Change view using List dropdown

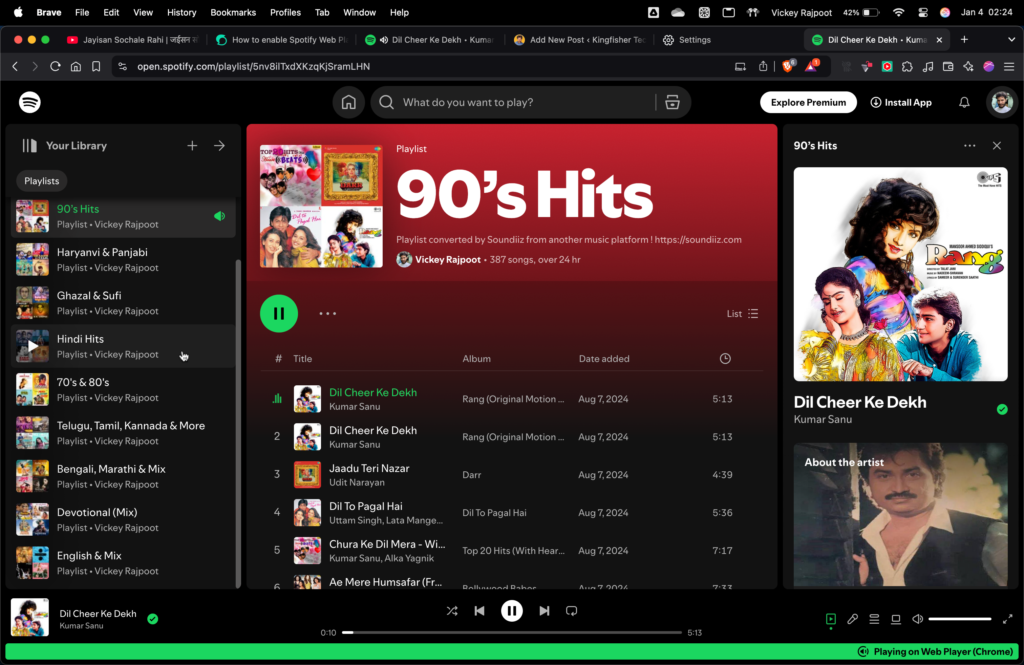pyautogui.click(x=743, y=314)
